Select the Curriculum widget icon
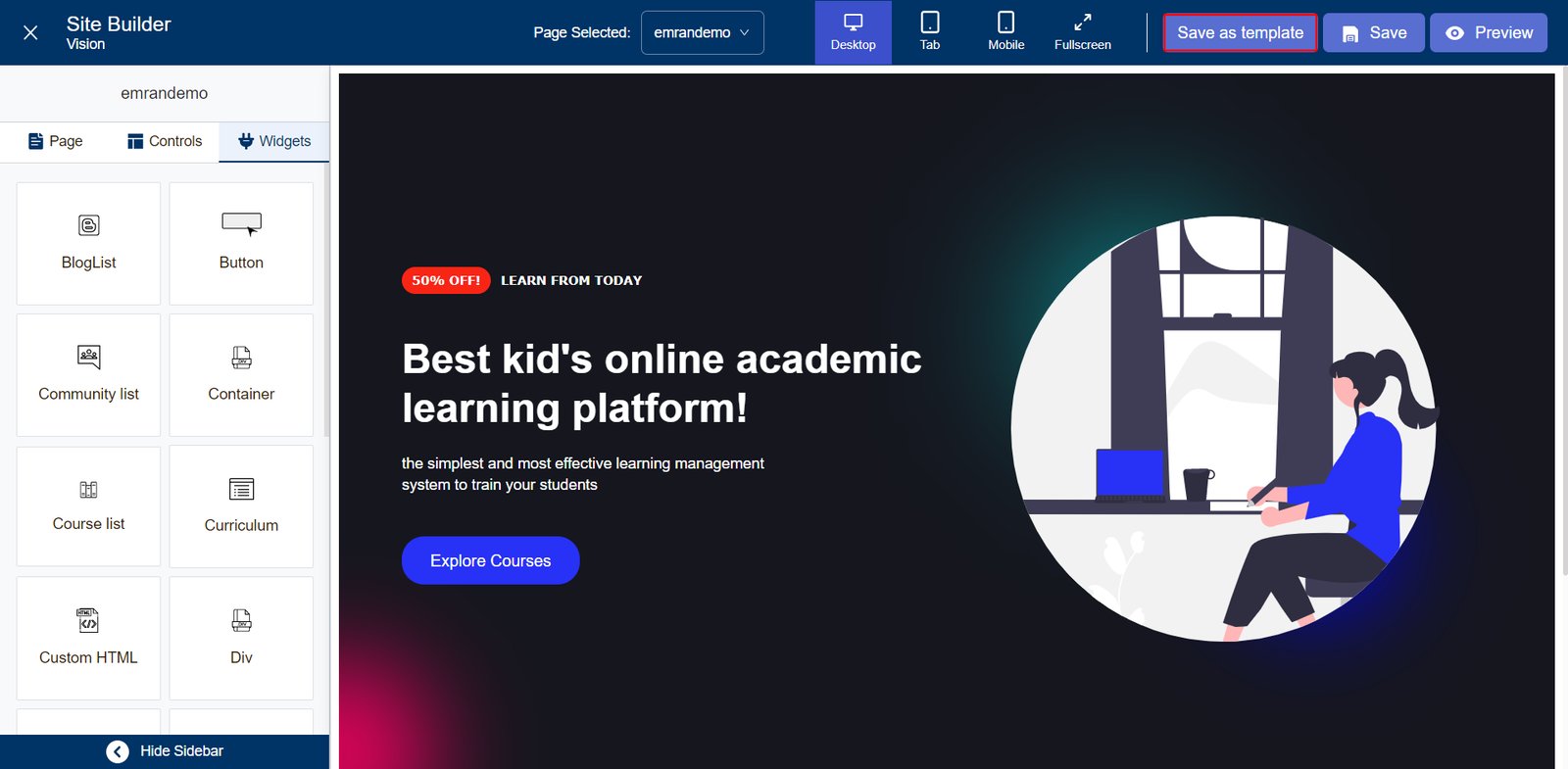Viewport: 1568px width, 769px height. (241, 489)
